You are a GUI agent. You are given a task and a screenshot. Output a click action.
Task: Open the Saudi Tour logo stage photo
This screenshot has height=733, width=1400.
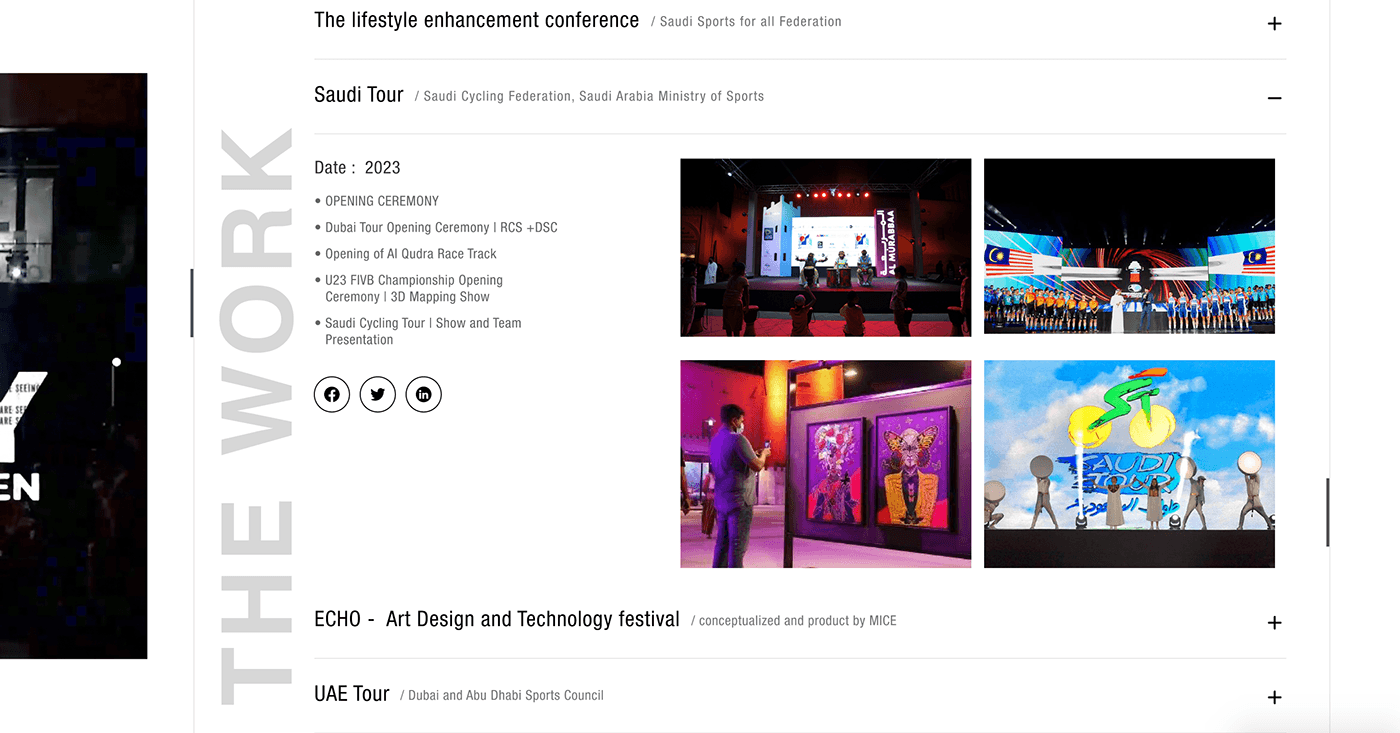1129,464
